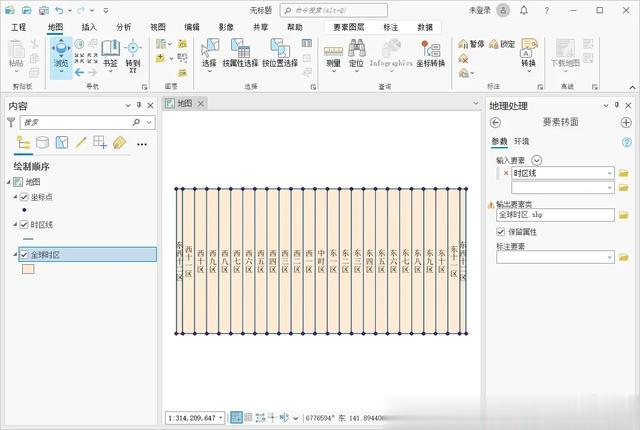Image resolution: width=640 pixels, height=430 pixels.
Task: List layers by data source icon
Action: (x=42, y=142)
